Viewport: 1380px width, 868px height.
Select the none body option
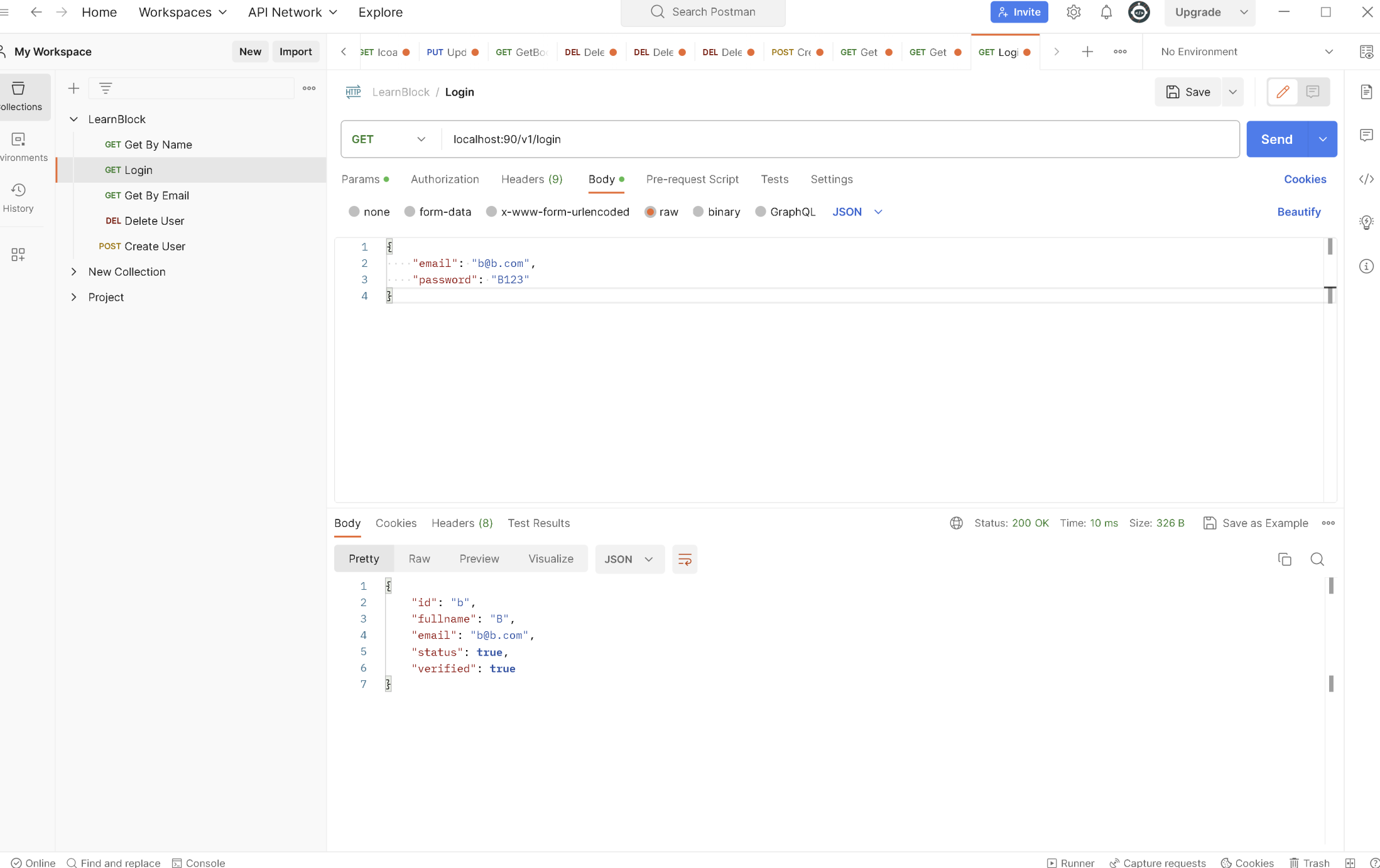tap(354, 212)
